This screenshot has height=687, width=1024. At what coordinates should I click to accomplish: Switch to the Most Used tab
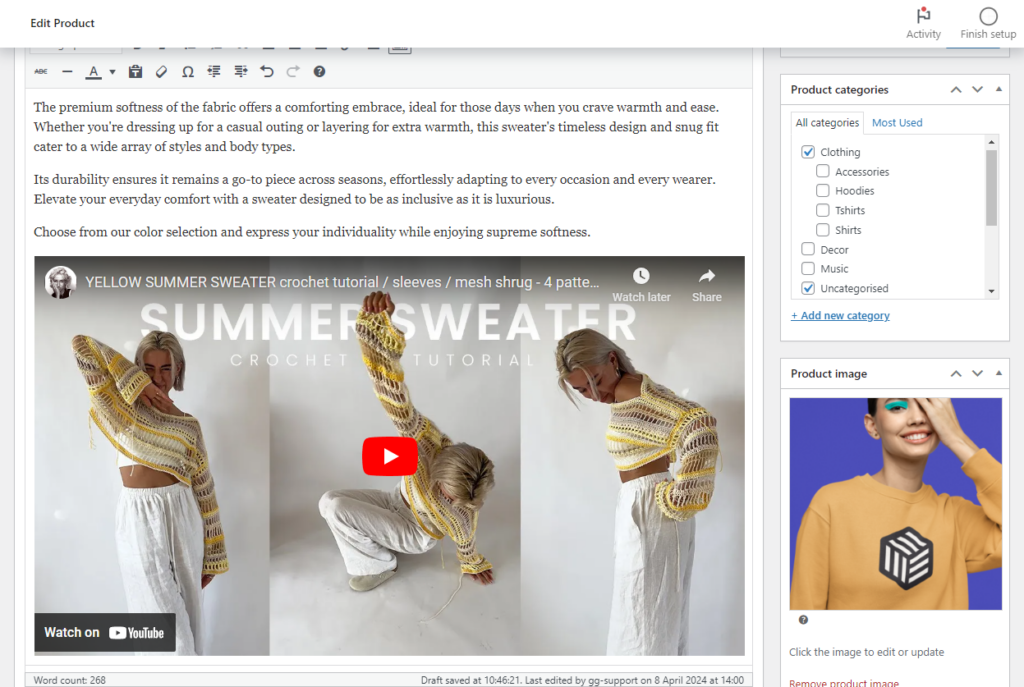(897, 123)
